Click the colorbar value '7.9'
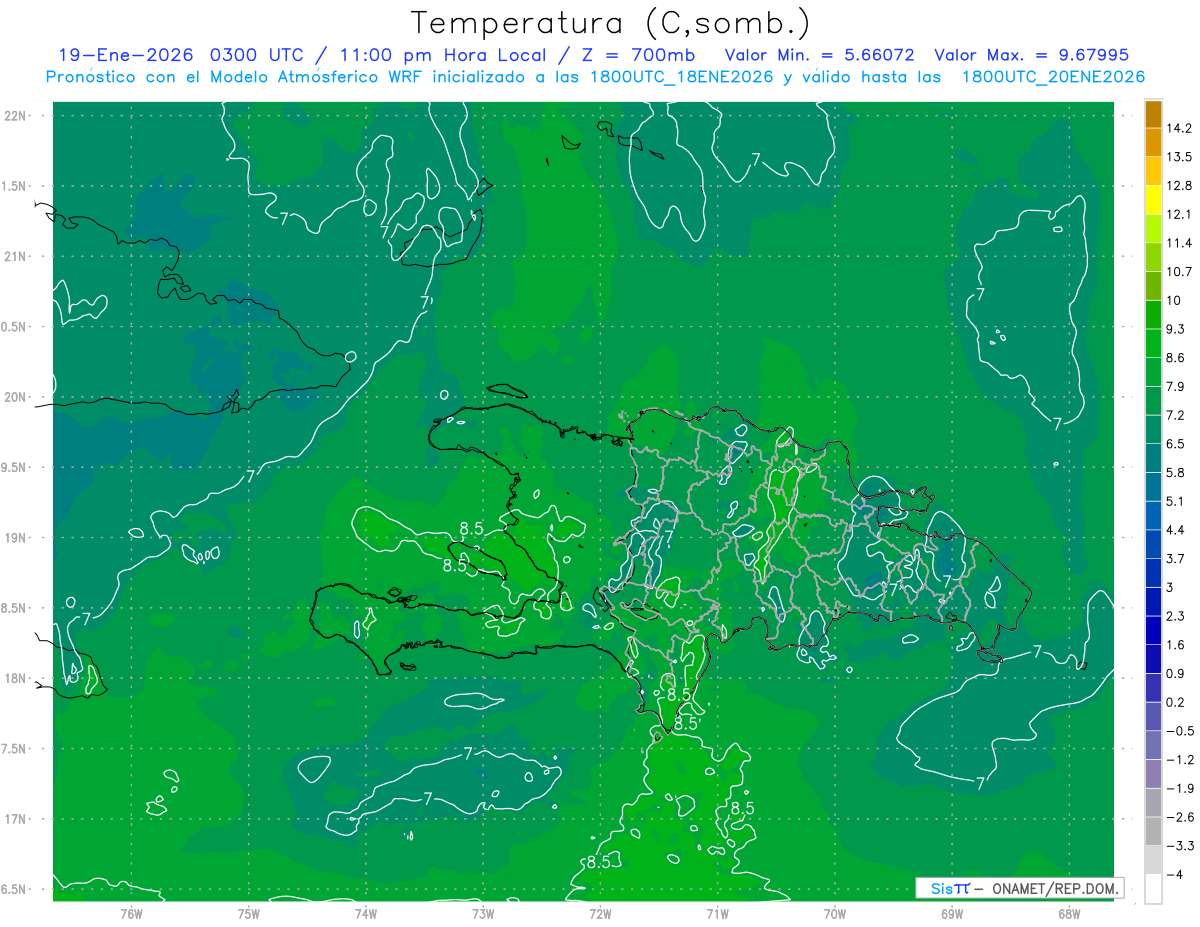1200x927 pixels. coord(1177,386)
